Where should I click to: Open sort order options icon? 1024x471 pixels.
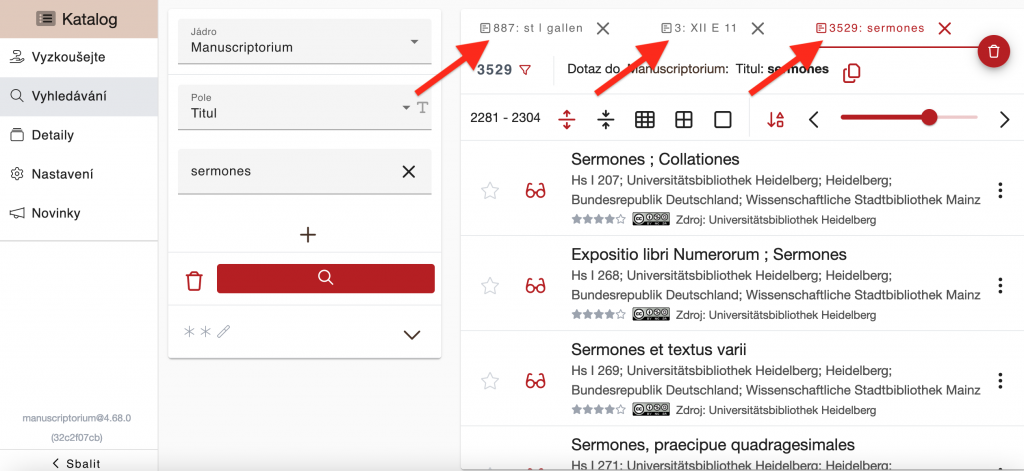click(x=776, y=119)
